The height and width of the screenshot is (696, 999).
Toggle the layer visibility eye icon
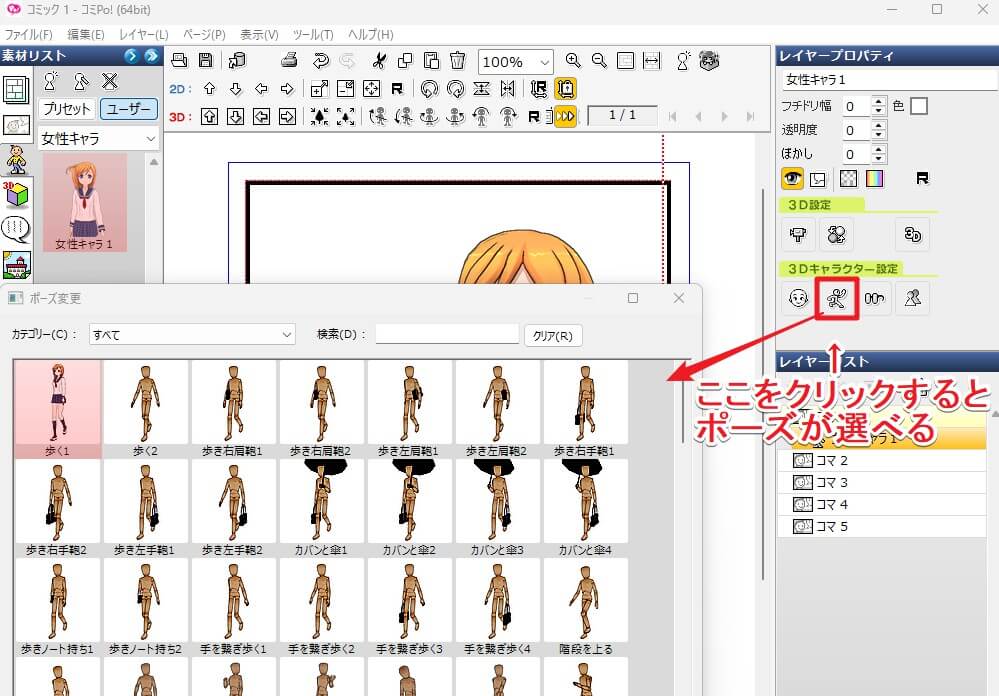(793, 178)
